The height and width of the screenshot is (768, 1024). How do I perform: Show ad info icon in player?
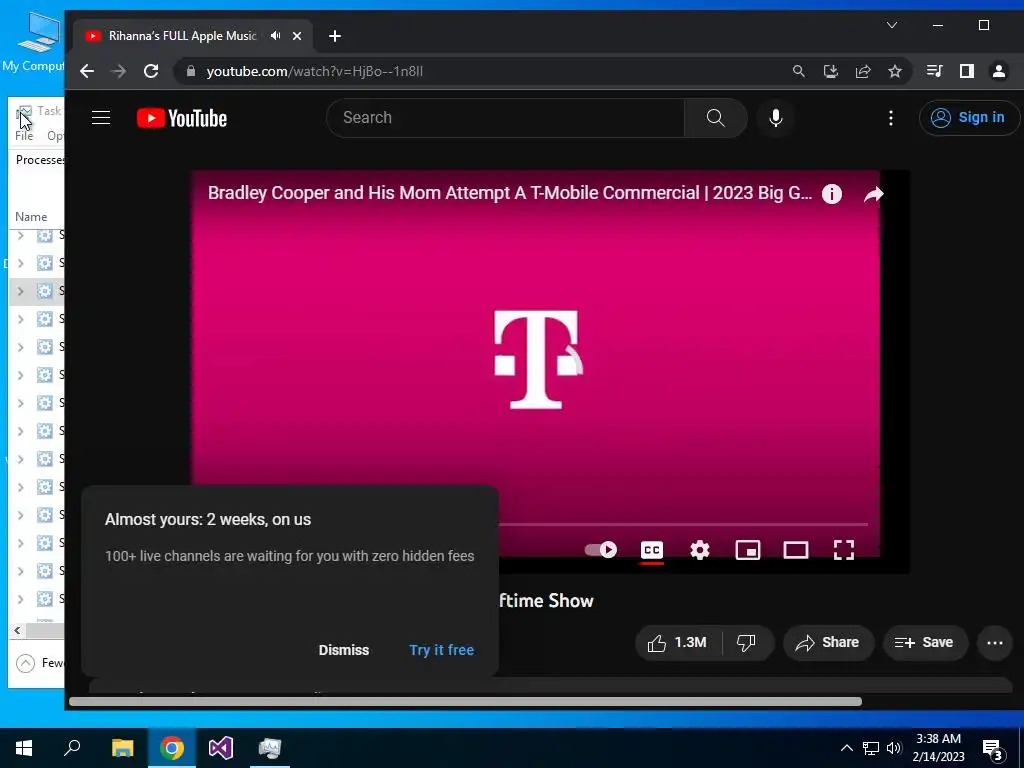click(x=831, y=194)
